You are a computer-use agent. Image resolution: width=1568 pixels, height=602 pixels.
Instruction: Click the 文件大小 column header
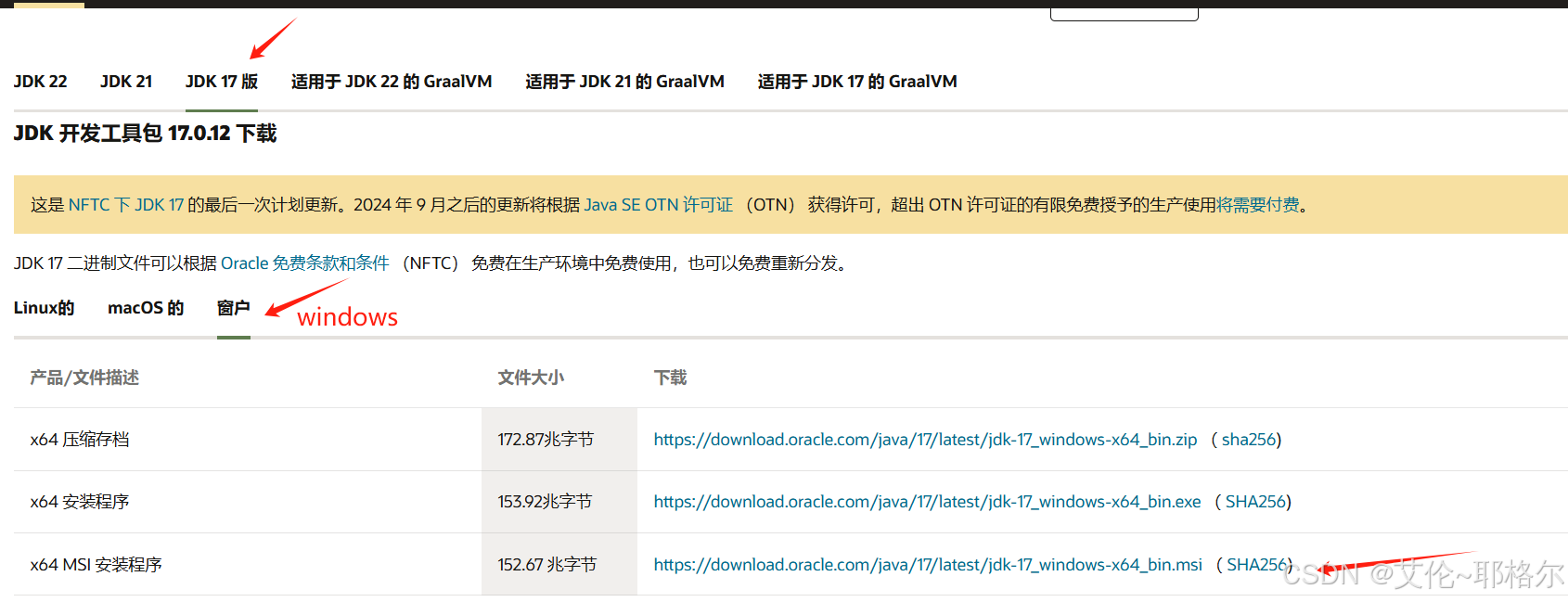pyautogui.click(x=531, y=378)
